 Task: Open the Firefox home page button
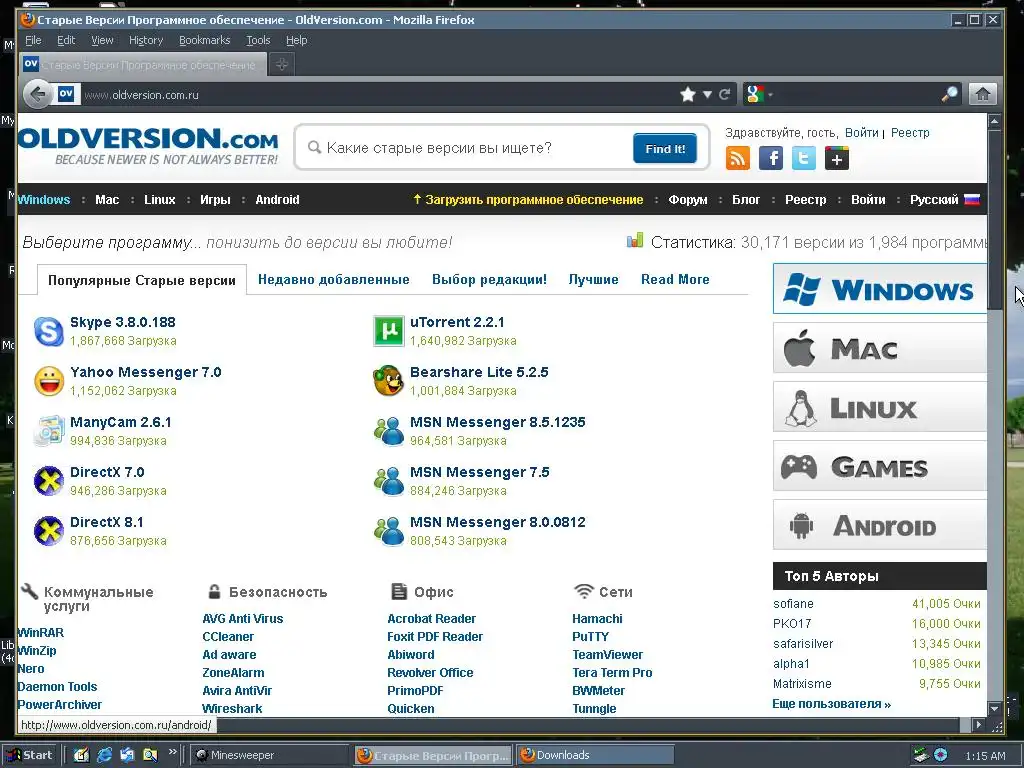982,95
